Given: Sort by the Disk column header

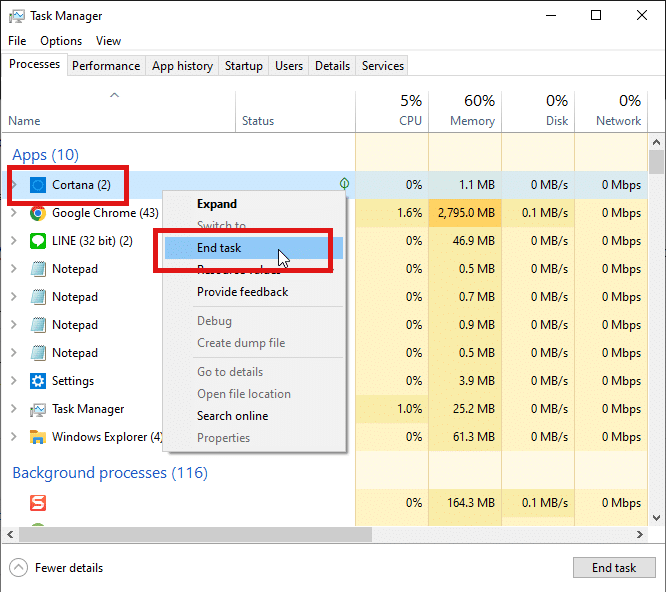Looking at the screenshot, I should click(538, 112).
